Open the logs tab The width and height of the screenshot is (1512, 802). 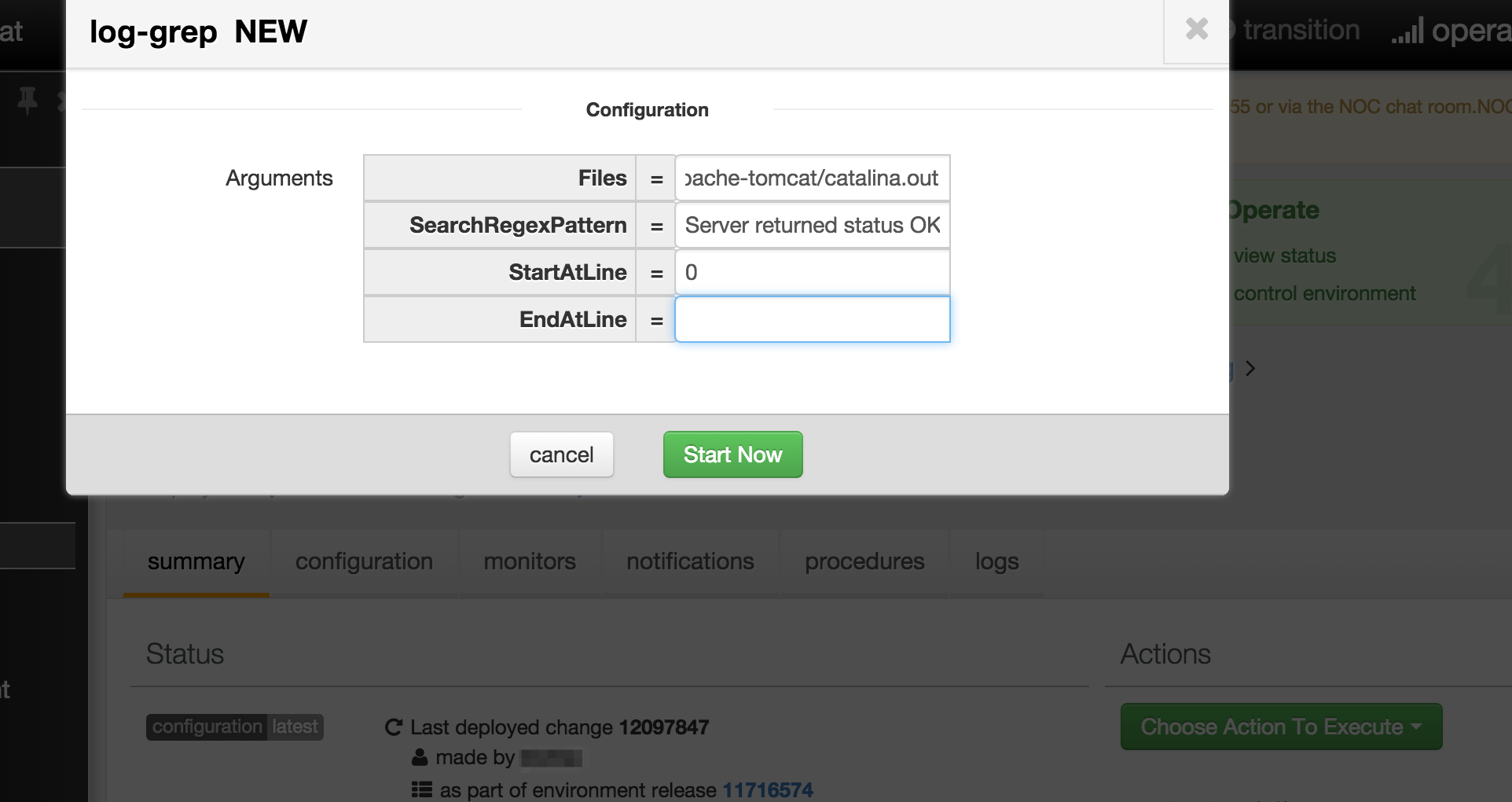(x=996, y=561)
